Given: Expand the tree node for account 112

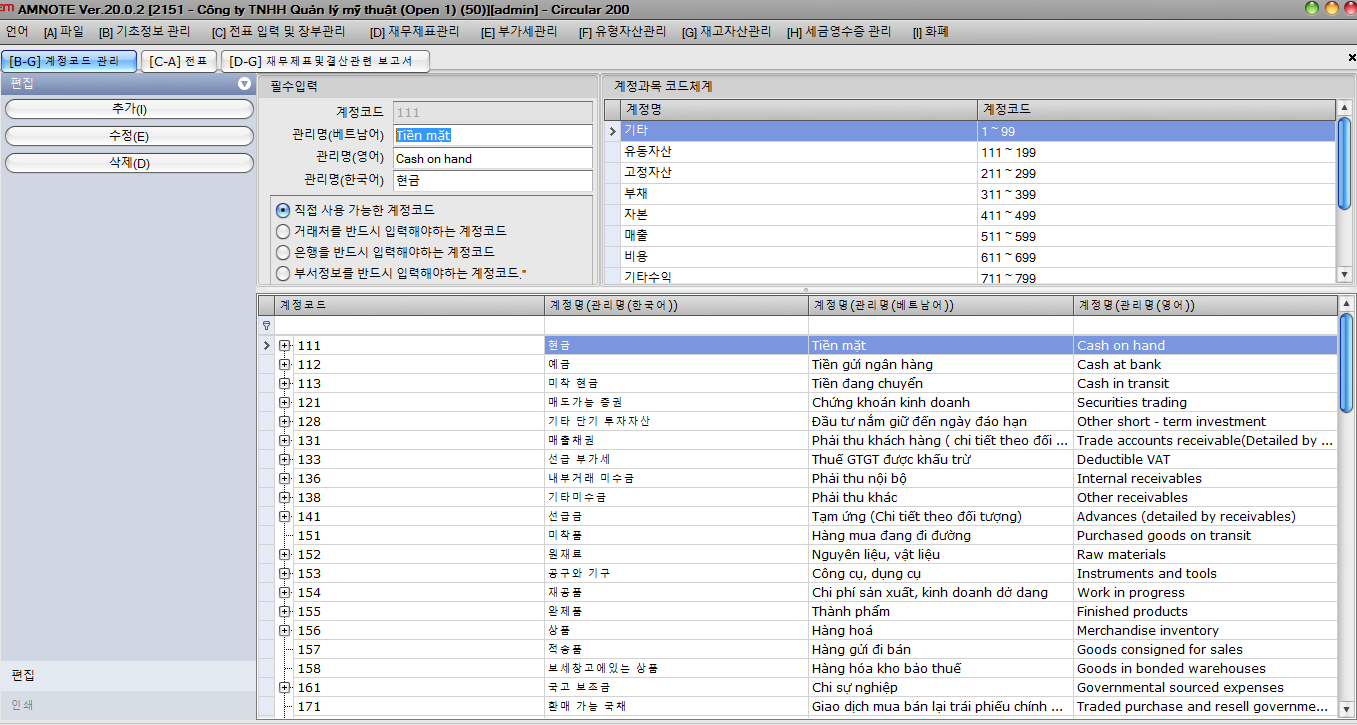Looking at the screenshot, I should click(285, 365).
